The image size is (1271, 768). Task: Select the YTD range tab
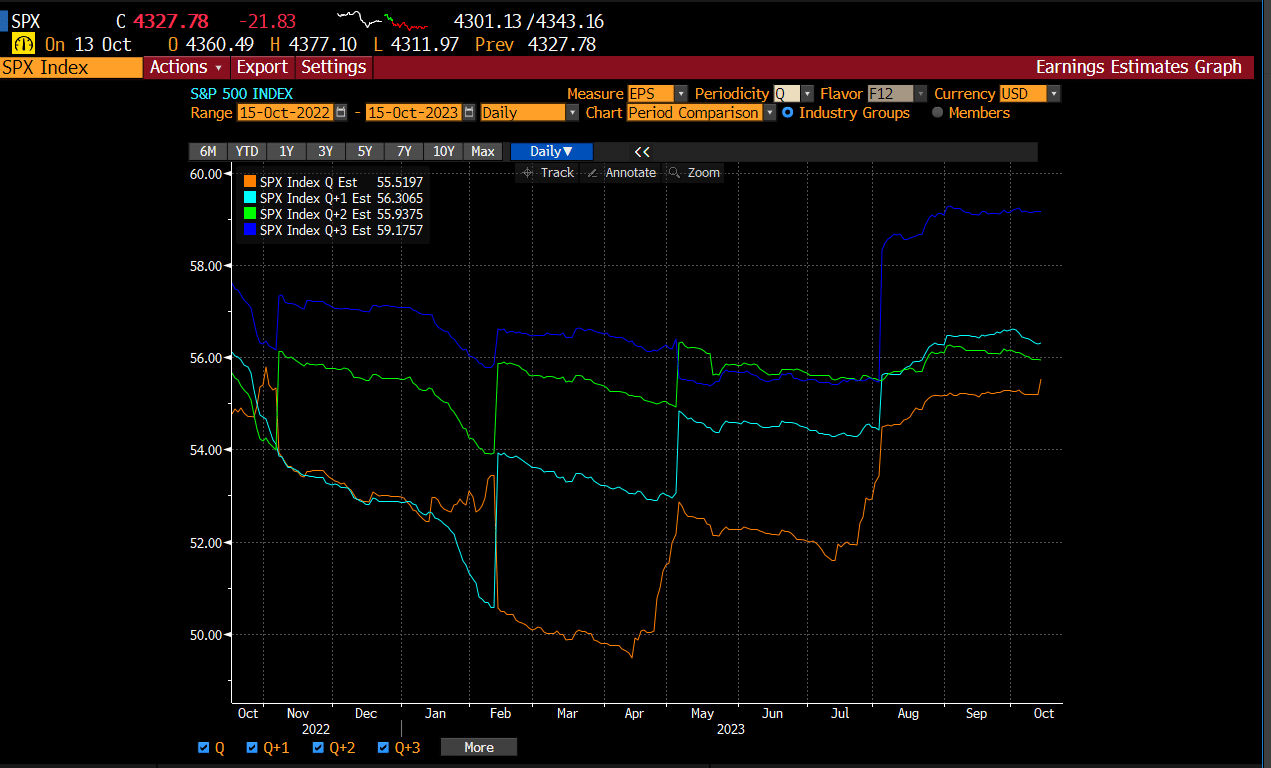click(x=247, y=152)
